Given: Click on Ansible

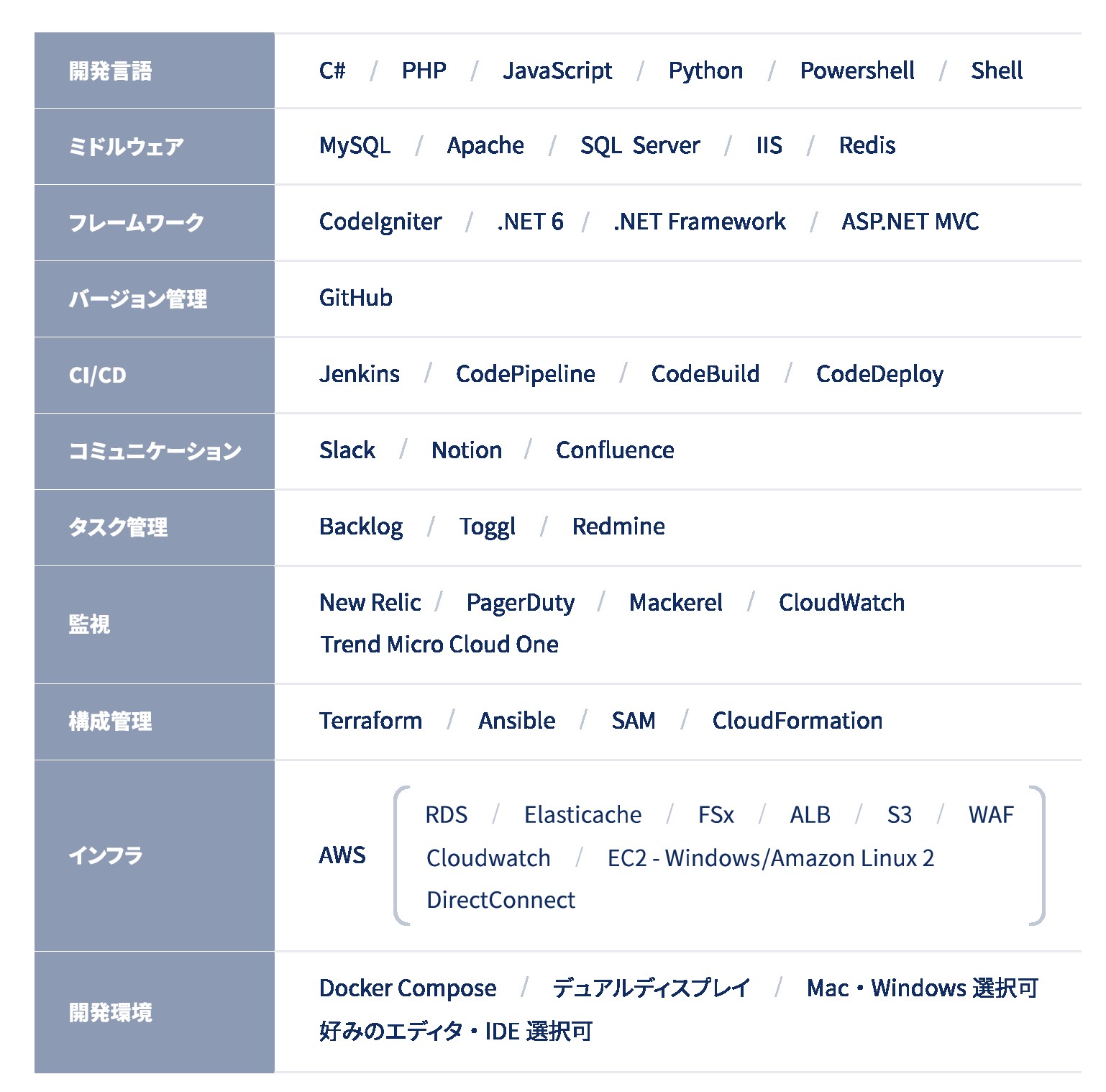Looking at the screenshot, I should click(517, 721).
